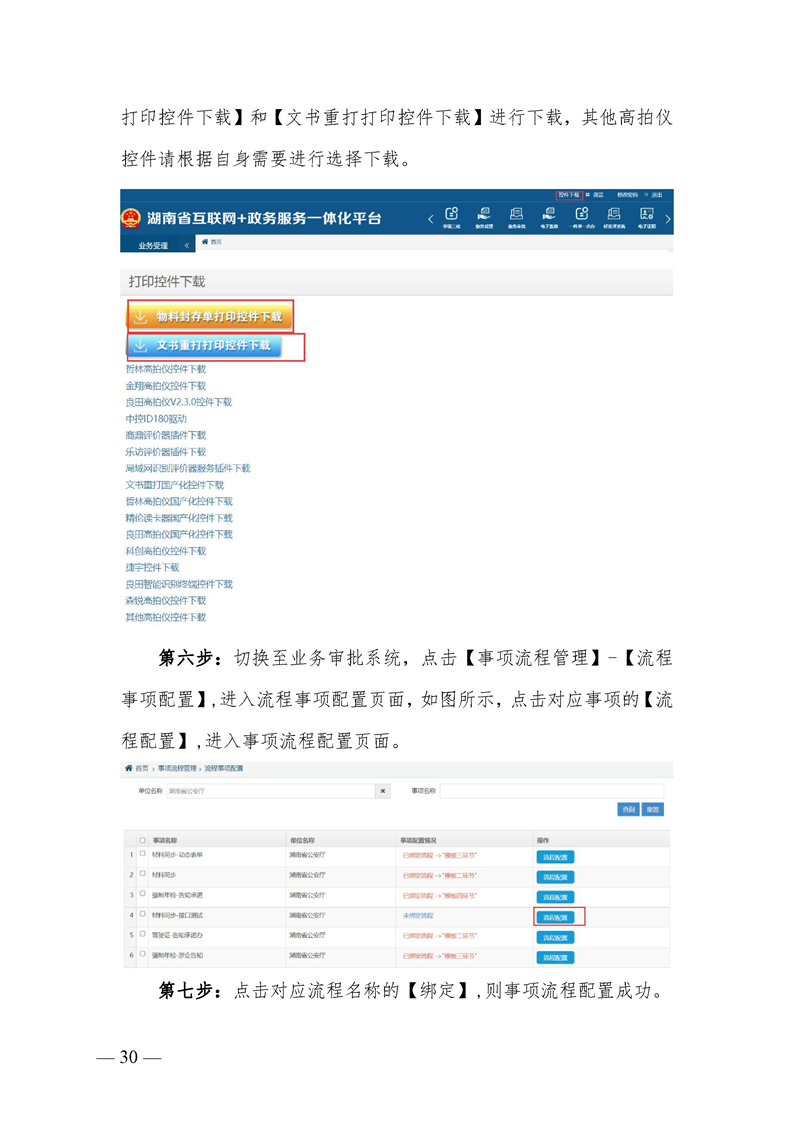The width and height of the screenshot is (793, 1122).
Task: Focus the 事项名称 search input
Action: point(551,791)
